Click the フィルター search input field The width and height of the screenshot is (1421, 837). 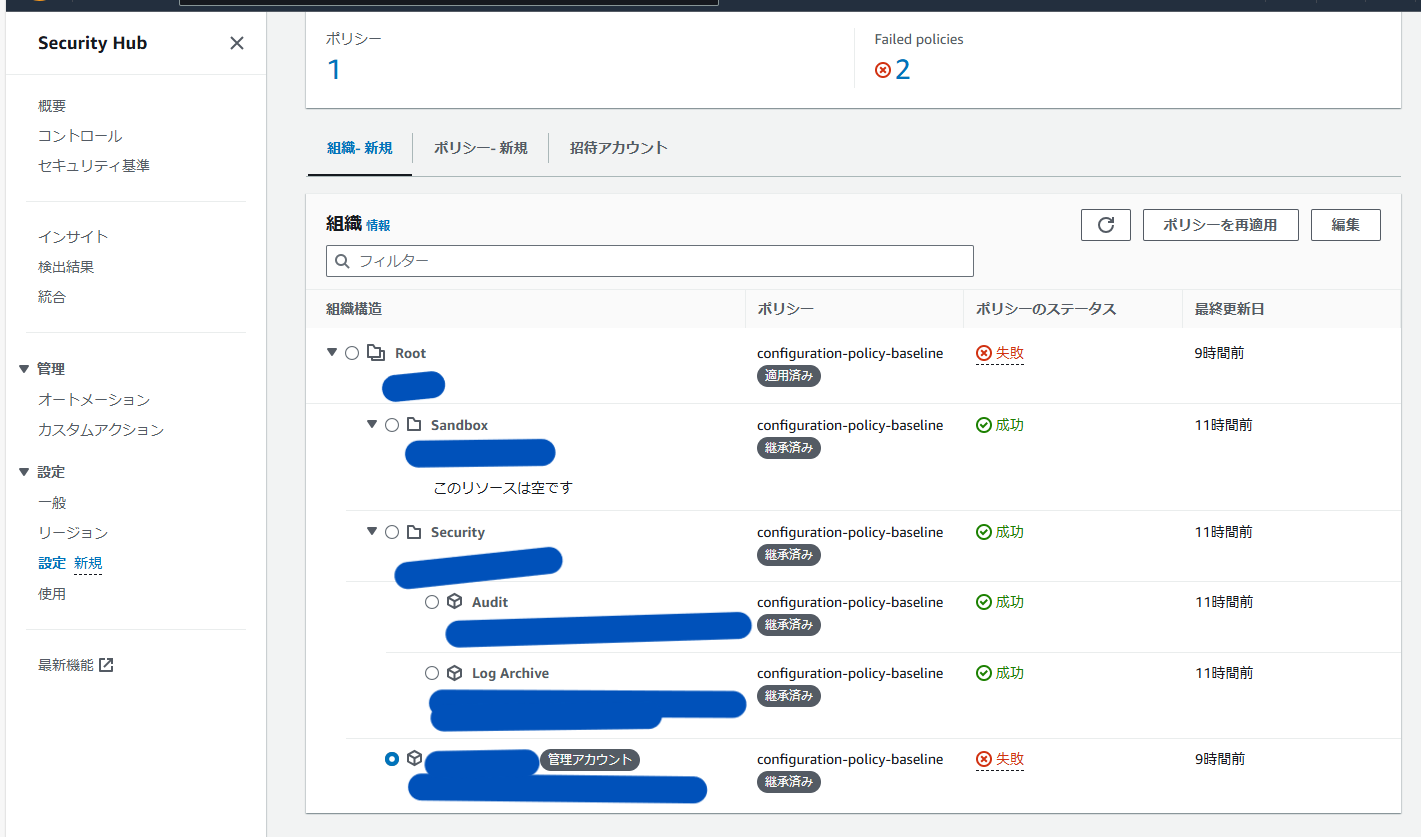[650, 261]
